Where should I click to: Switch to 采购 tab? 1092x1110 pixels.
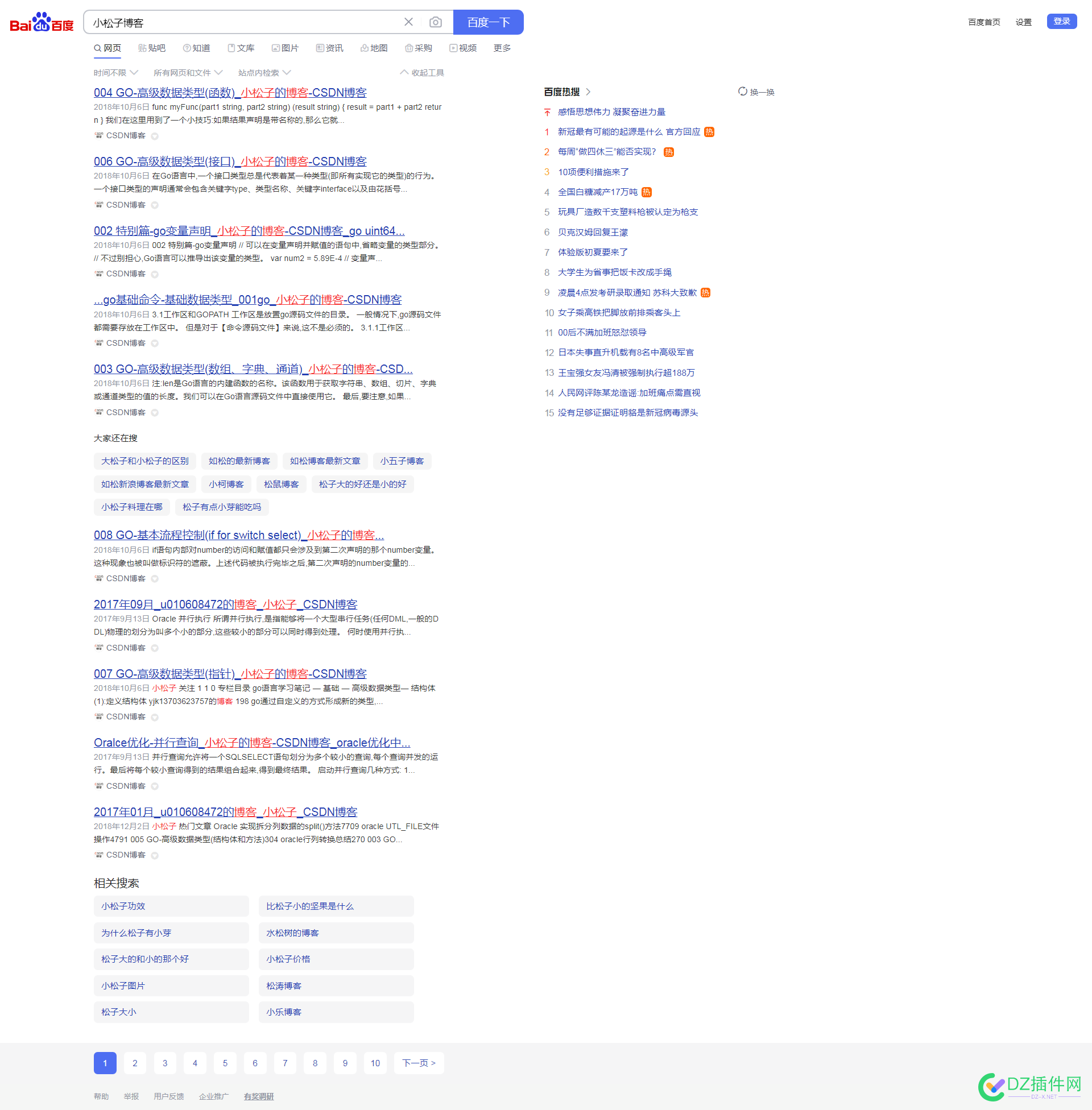pyautogui.click(x=419, y=48)
